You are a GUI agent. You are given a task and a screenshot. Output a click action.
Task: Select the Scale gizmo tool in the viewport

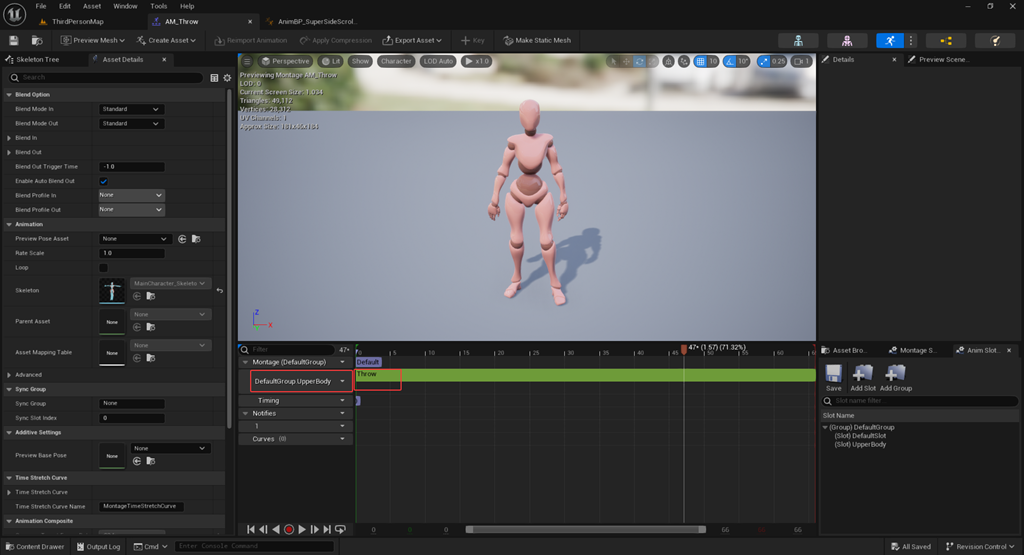click(x=652, y=61)
